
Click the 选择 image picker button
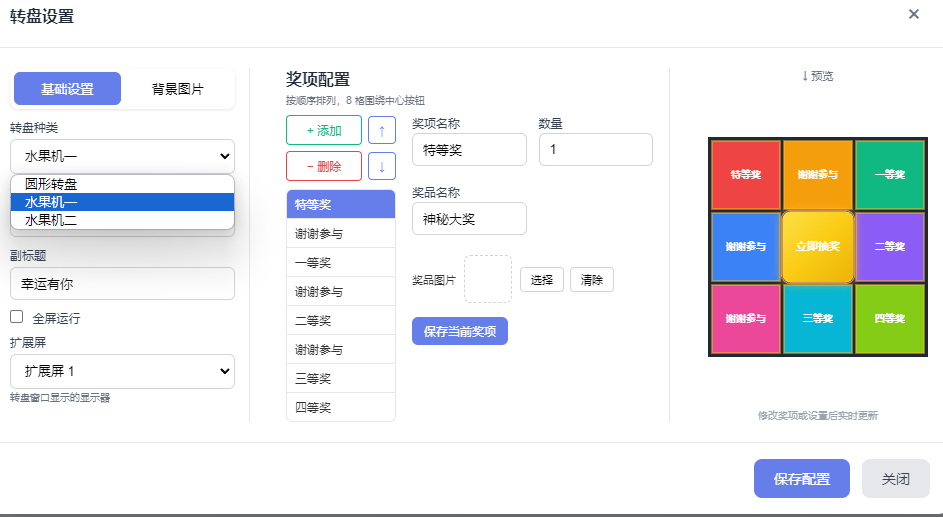[x=542, y=280]
